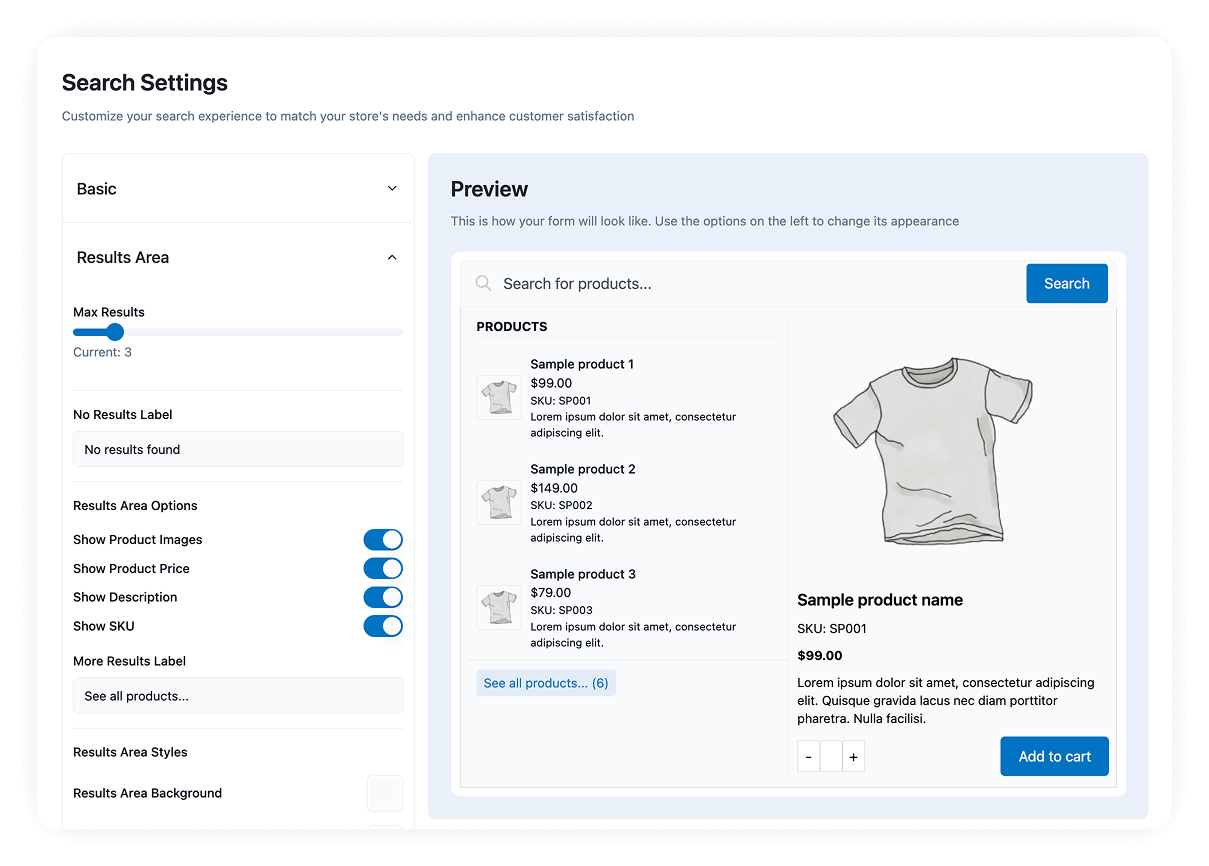Turn off Show Product Price toggle
This screenshot has height=866, width=1209.
[x=382, y=569]
